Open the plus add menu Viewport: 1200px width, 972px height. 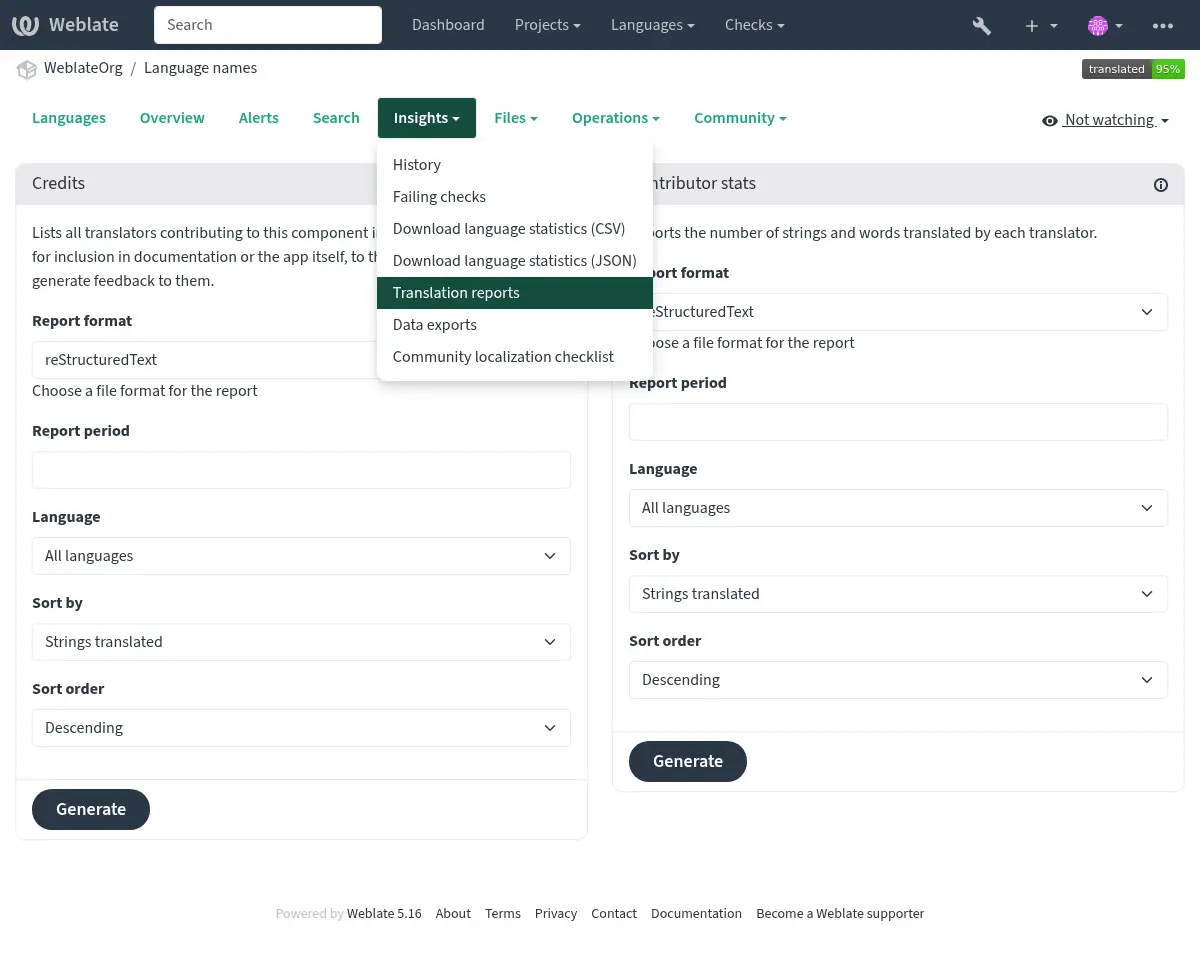(1040, 25)
